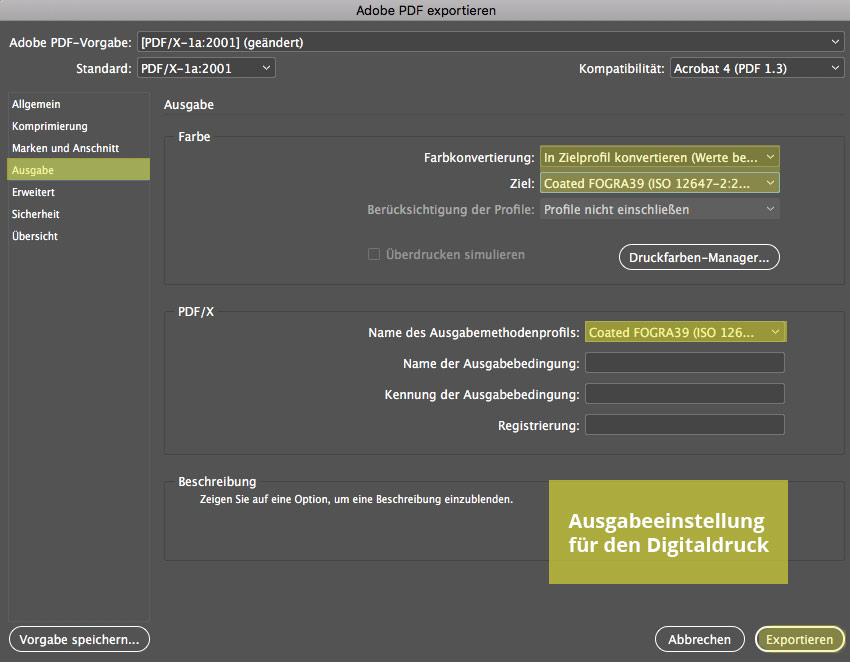Open the Ziel Coated FOGRA39 dropdown
This screenshot has width=850, height=662.
tap(660, 183)
